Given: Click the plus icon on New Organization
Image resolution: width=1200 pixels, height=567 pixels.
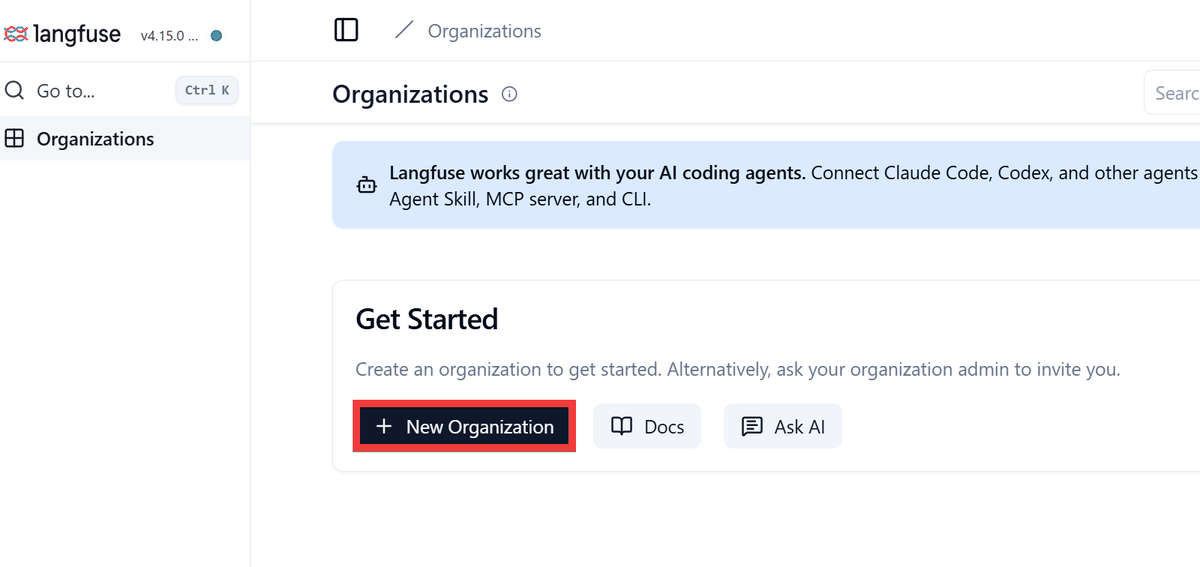Looking at the screenshot, I should 384,426.
